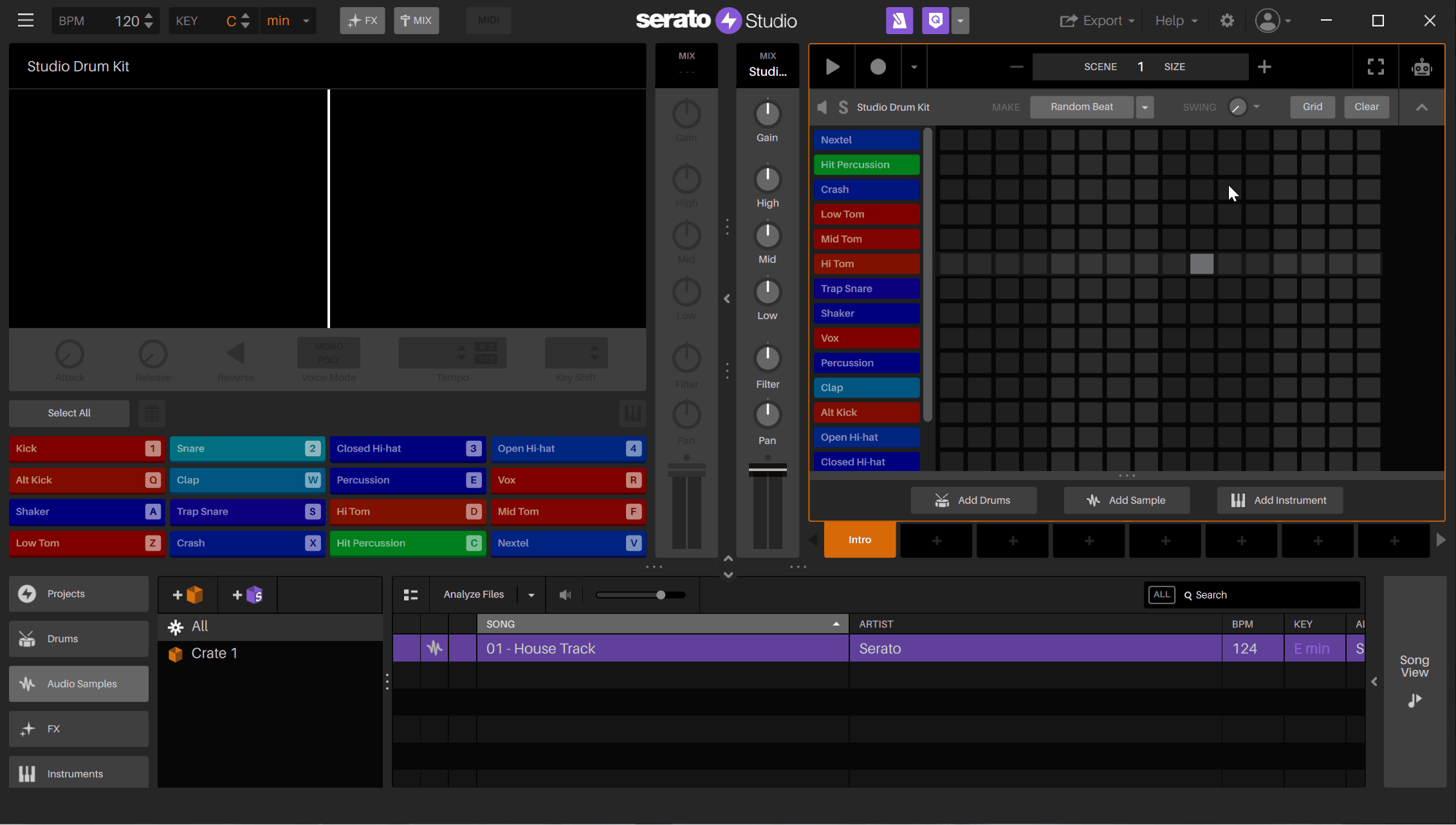Clear the drum pattern with Clear
Screen dimensions: 1456x825
(1366, 107)
